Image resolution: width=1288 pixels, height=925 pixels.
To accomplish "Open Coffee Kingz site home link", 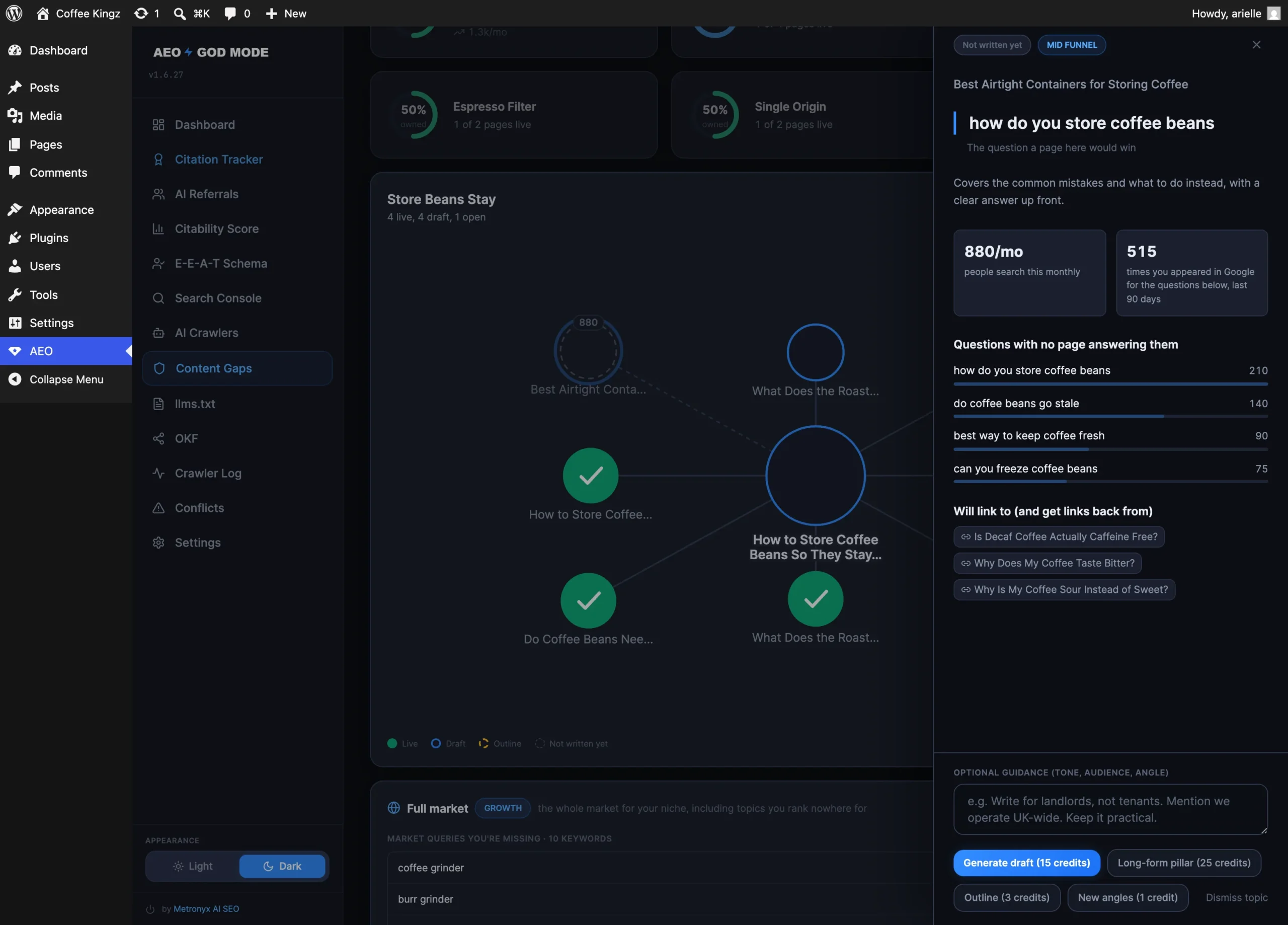I will pos(78,13).
